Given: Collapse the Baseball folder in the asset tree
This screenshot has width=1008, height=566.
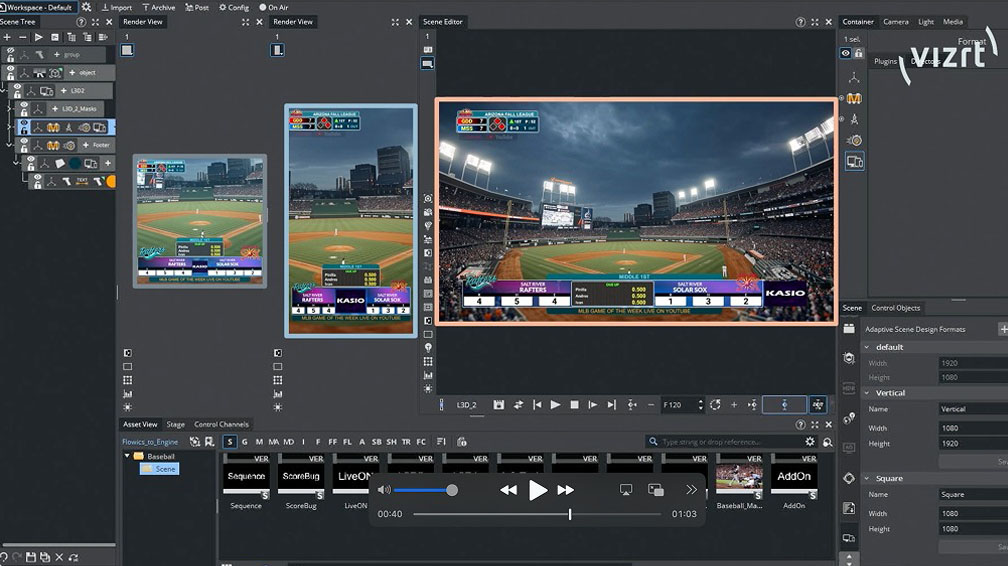Looking at the screenshot, I should pos(128,456).
